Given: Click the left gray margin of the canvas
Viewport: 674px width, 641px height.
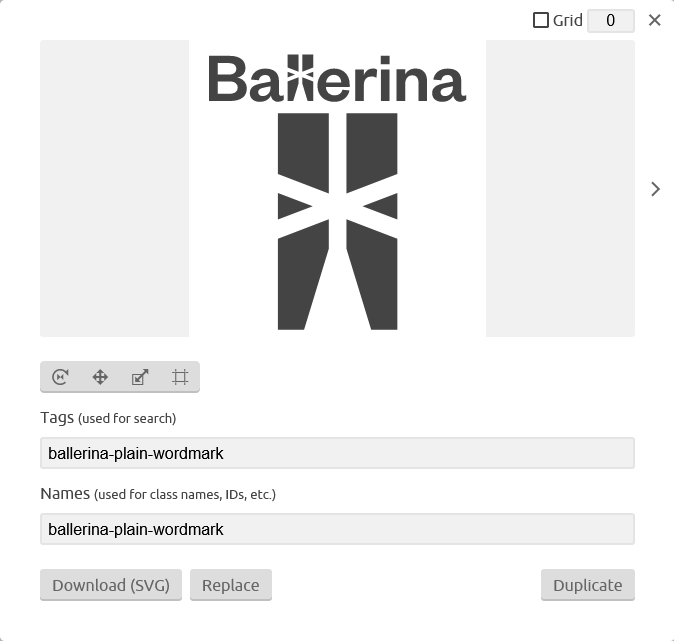Looking at the screenshot, I should 114,188.
